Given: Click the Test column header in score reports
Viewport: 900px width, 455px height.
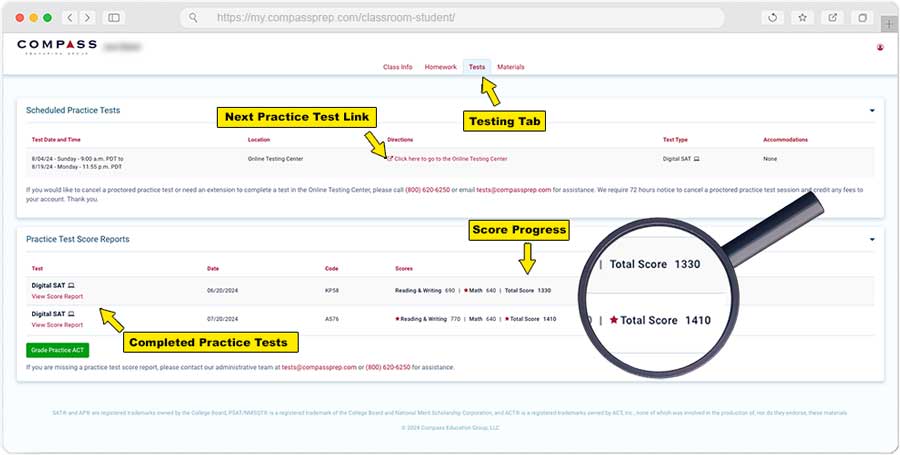Looking at the screenshot, I should coord(37,269).
